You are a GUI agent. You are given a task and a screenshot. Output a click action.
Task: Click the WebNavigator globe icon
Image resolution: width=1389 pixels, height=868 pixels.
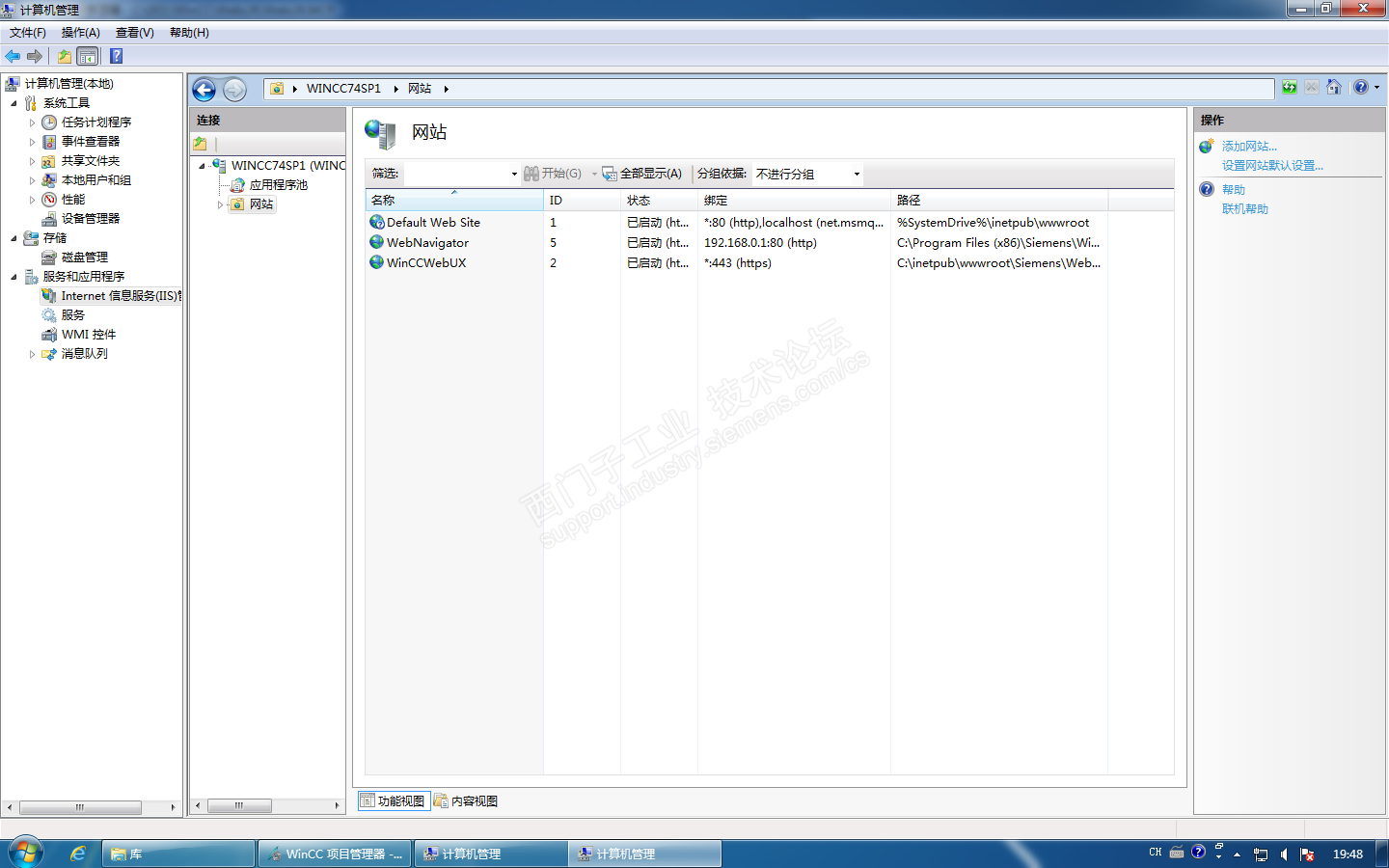point(377,242)
